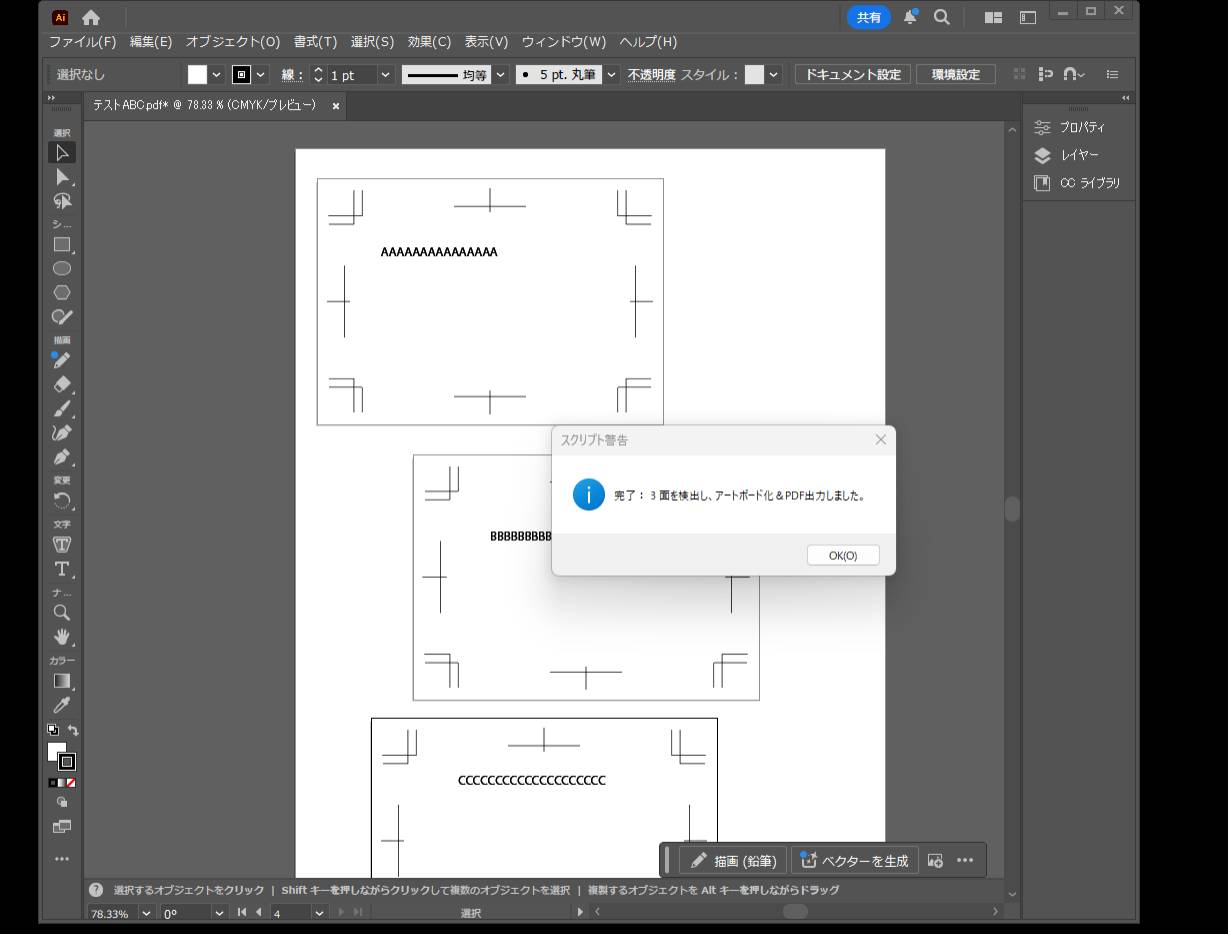Swap fill and stroke colors
Viewport: 1228px width, 934px height.
click(73, 730)
